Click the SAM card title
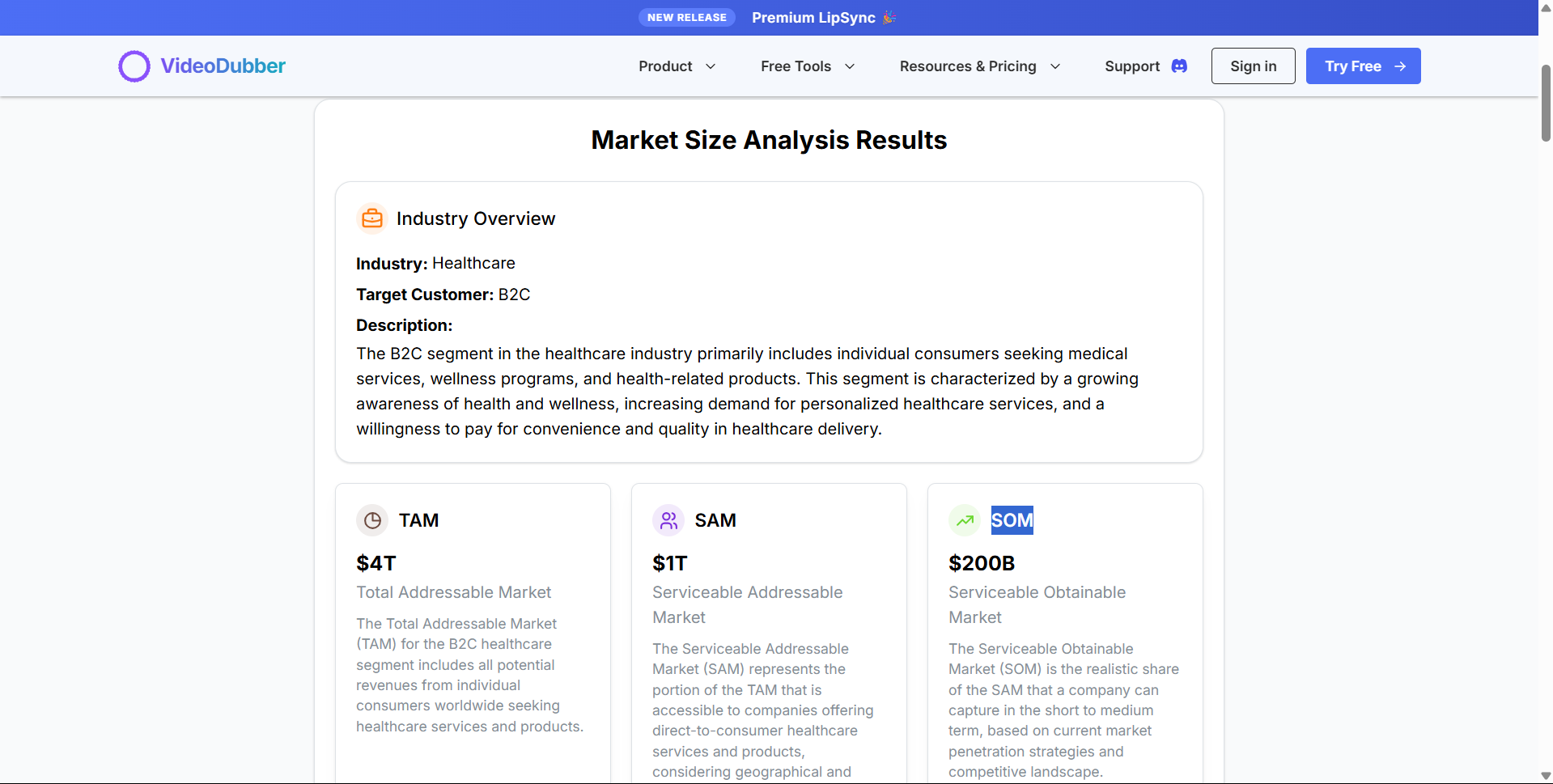This screenshot has width=1553, height=784. coord(715,520)
